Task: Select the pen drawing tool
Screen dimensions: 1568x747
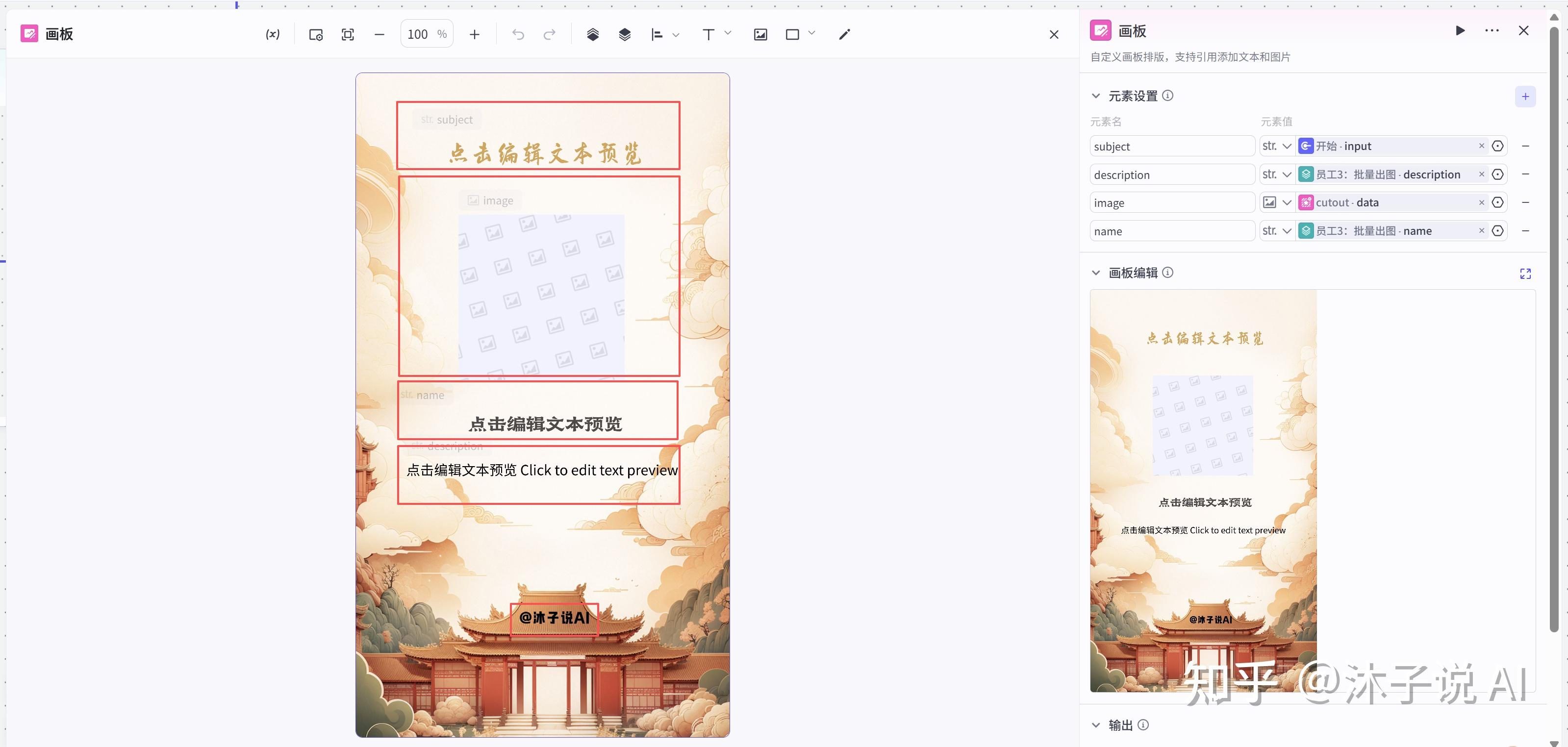Action: click(x=844, y=35)
